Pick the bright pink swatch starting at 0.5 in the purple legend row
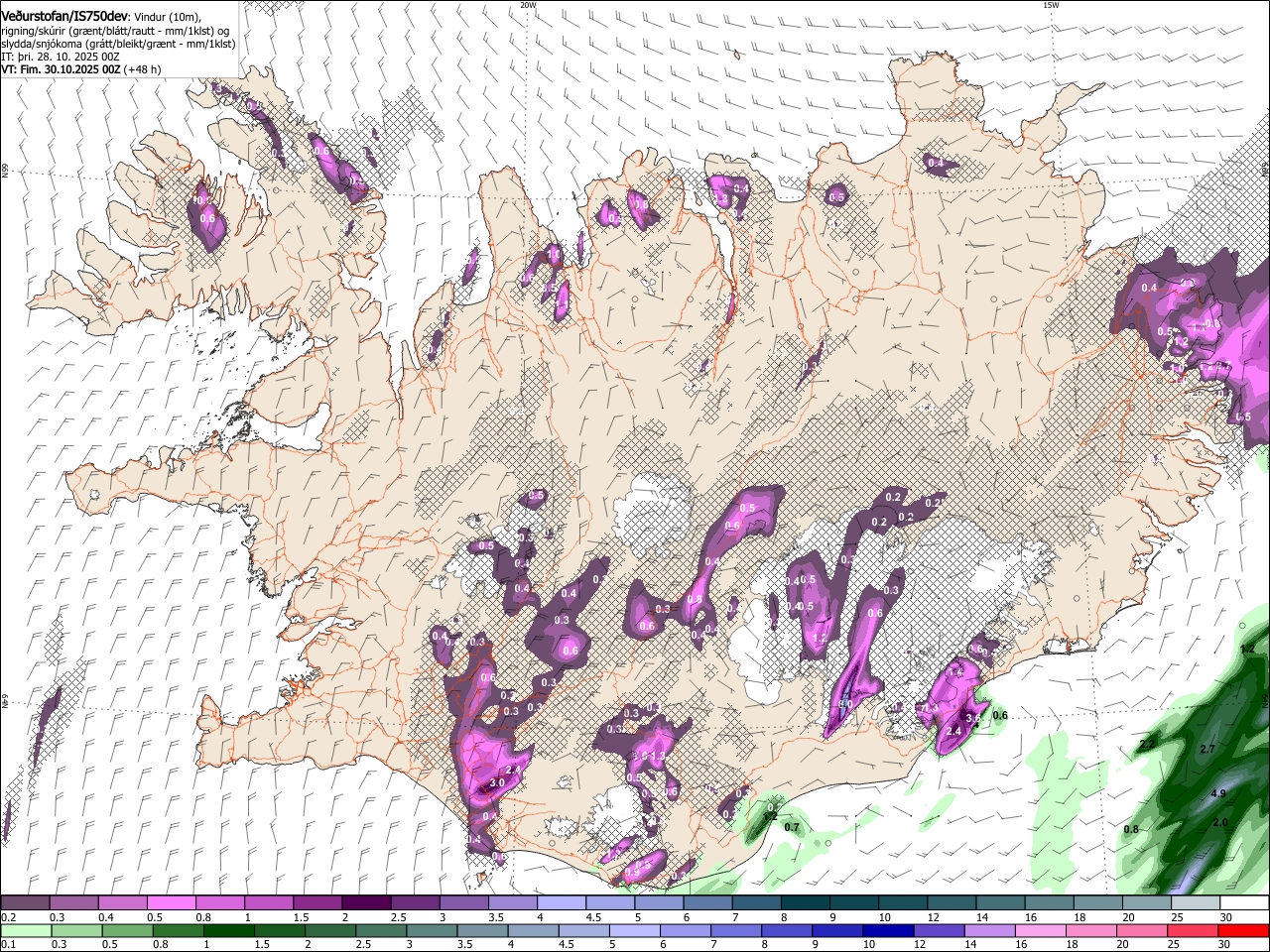This screenshot has width=1270, height=952. pyautogui.click(x=171, y=903)
